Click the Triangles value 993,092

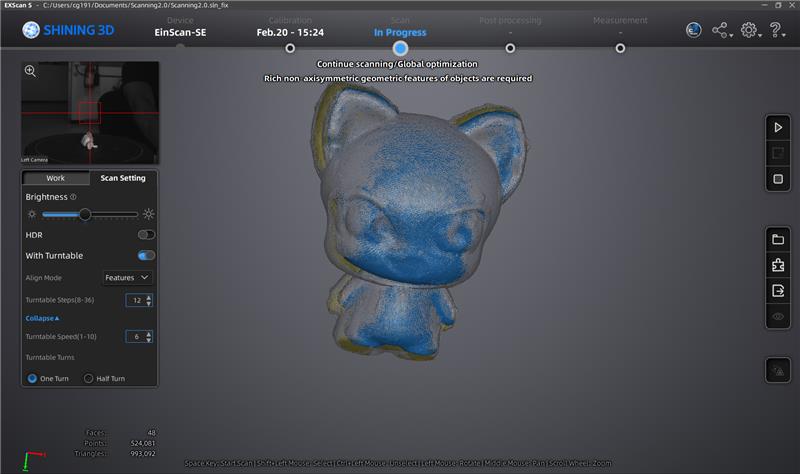click(x=143, y=454)
